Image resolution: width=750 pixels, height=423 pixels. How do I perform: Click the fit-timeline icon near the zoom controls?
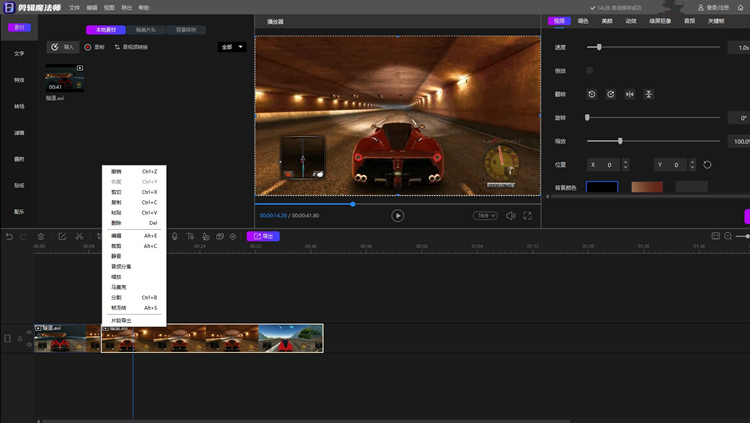[716, 236]
